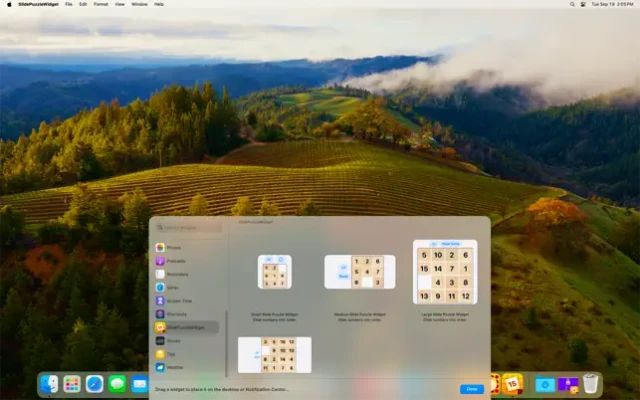Image resolution: width=640 pixels, height=400 pixels.
Task: Open Spotlight search in the menu bar
Action: coord(572,4)
